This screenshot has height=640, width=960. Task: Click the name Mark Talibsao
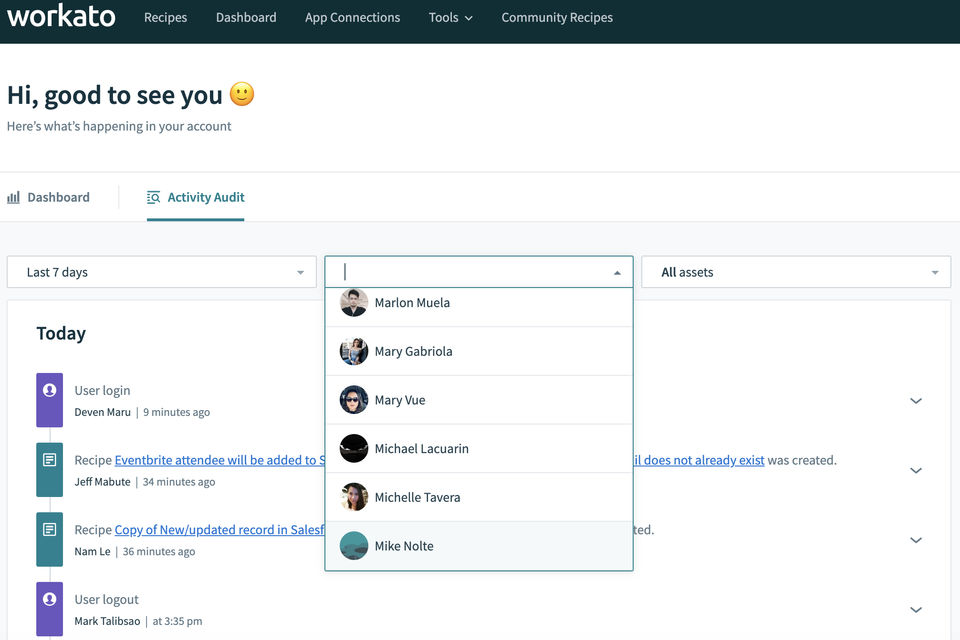[x=107, y=621]
